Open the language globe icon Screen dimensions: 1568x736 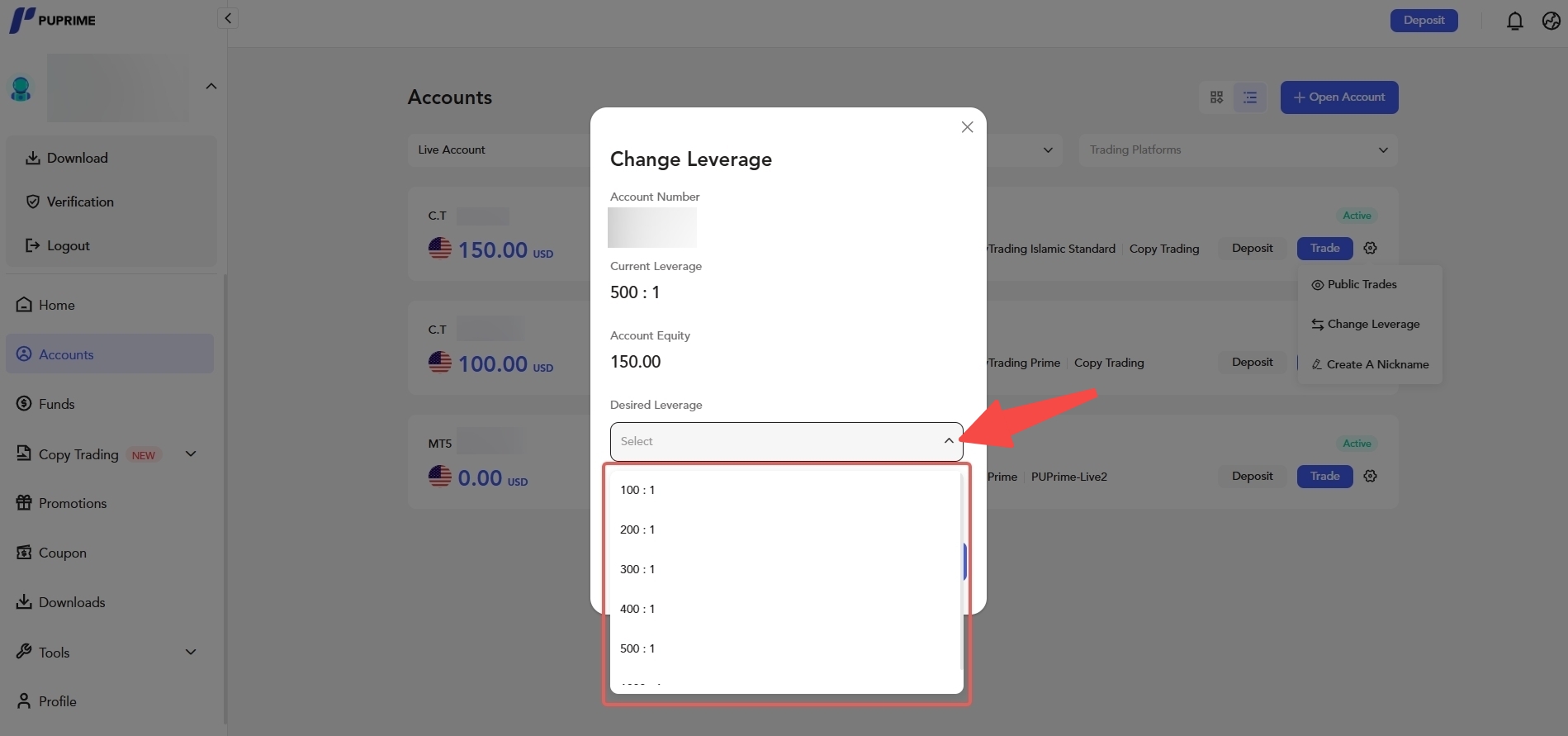click(x=1551, y=21)
